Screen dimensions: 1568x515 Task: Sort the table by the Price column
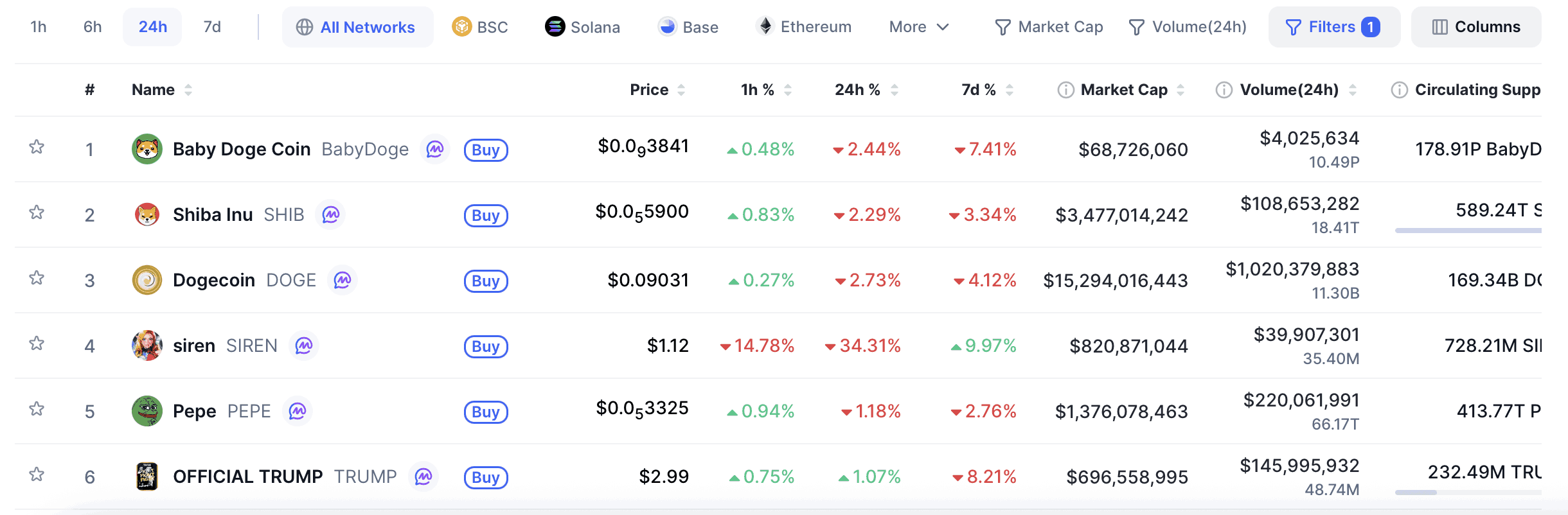(649, 90)
